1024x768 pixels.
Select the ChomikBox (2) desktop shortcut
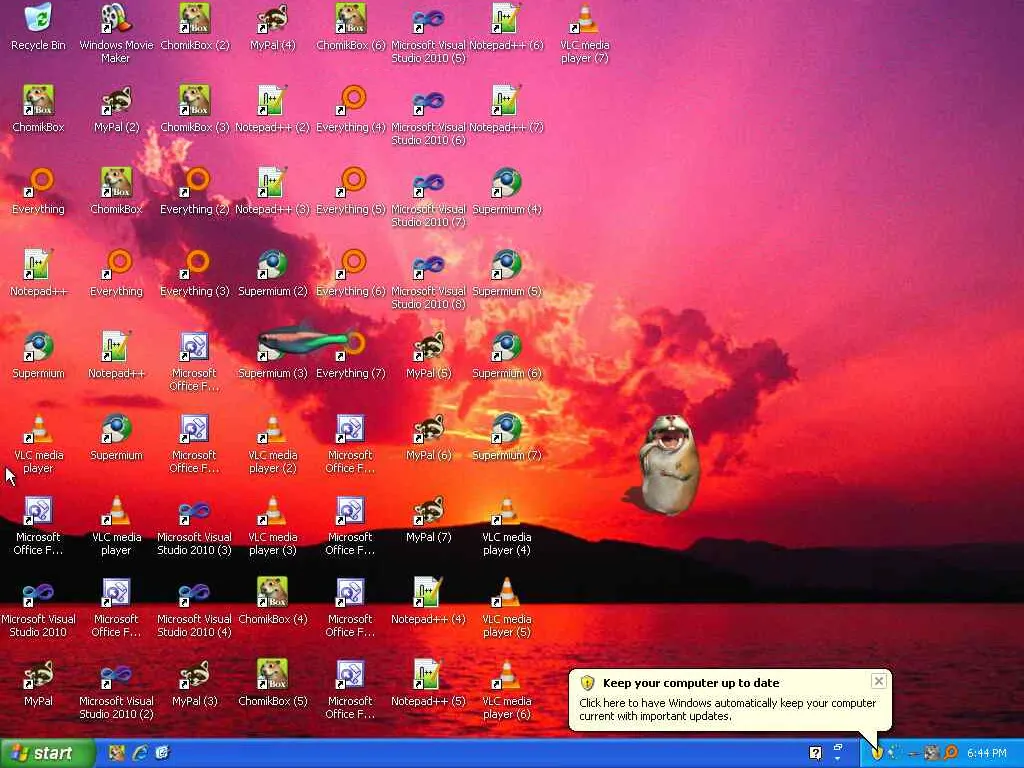pyautogui.click(x=195, y=27)
